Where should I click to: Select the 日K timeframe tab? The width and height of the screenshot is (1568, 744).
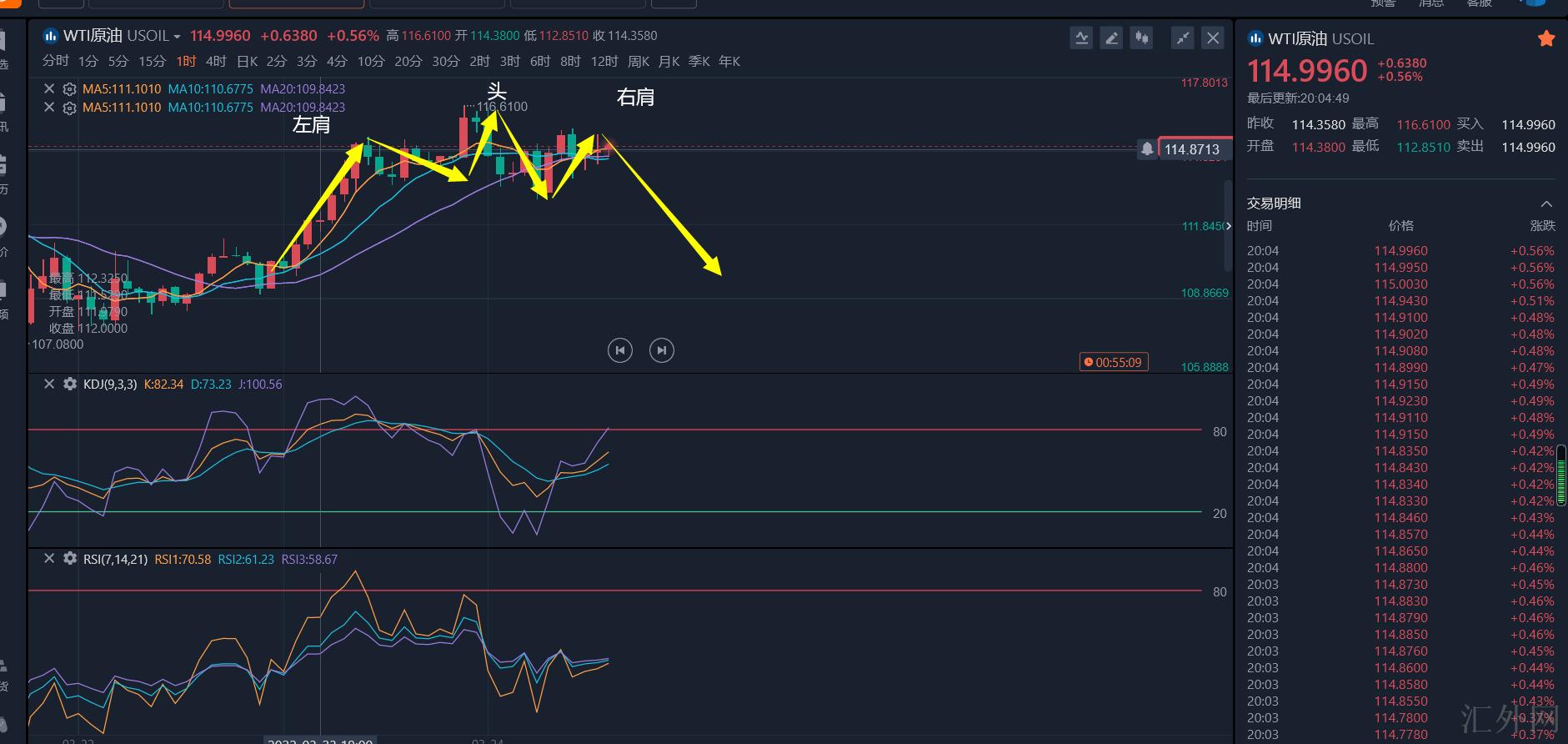point(247,61)
